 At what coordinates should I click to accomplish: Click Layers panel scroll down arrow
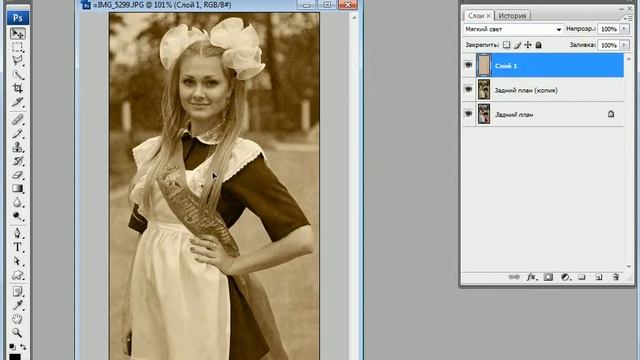pos(629,266)
